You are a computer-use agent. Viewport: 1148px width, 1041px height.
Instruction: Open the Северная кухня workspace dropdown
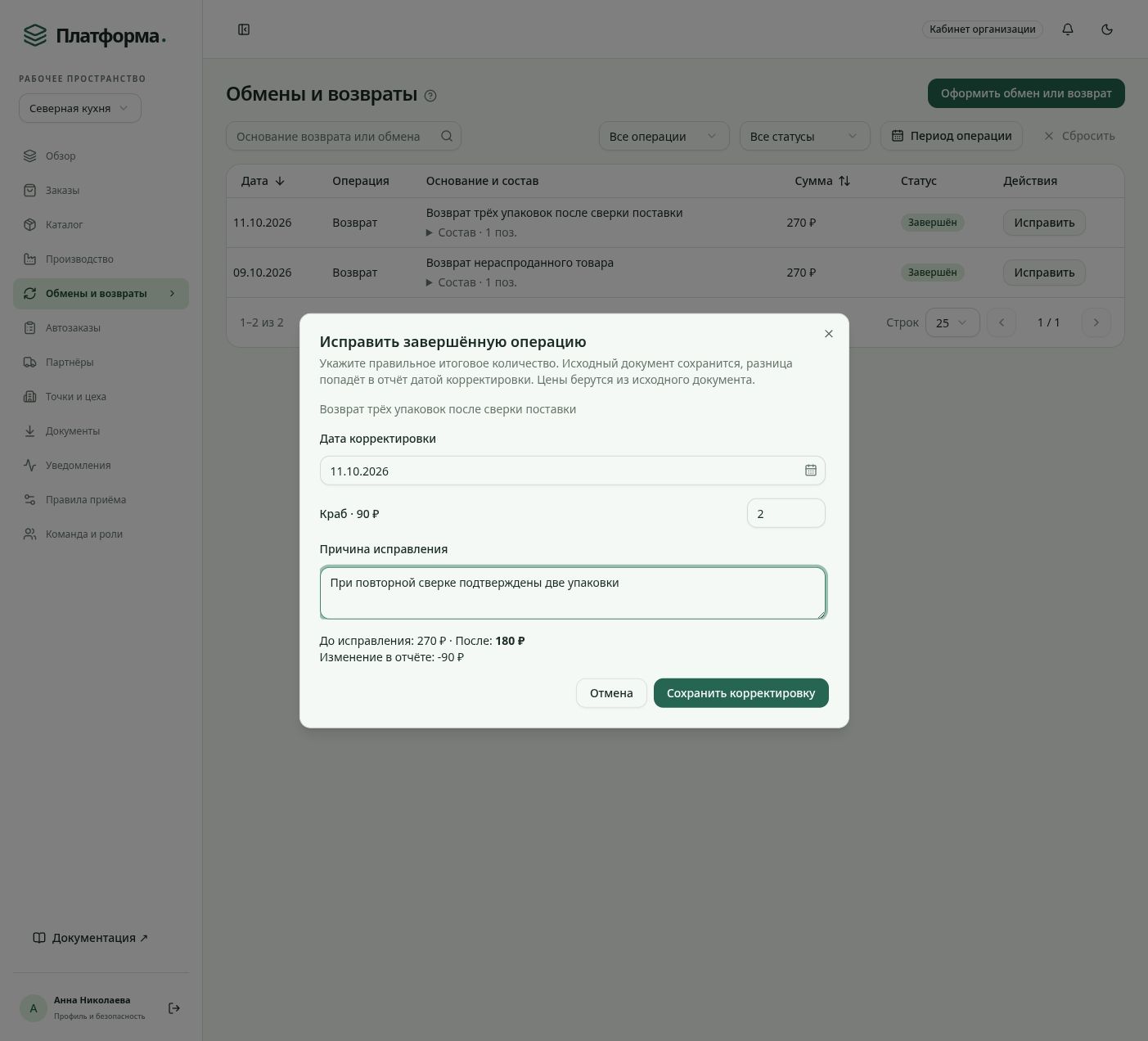80,108
